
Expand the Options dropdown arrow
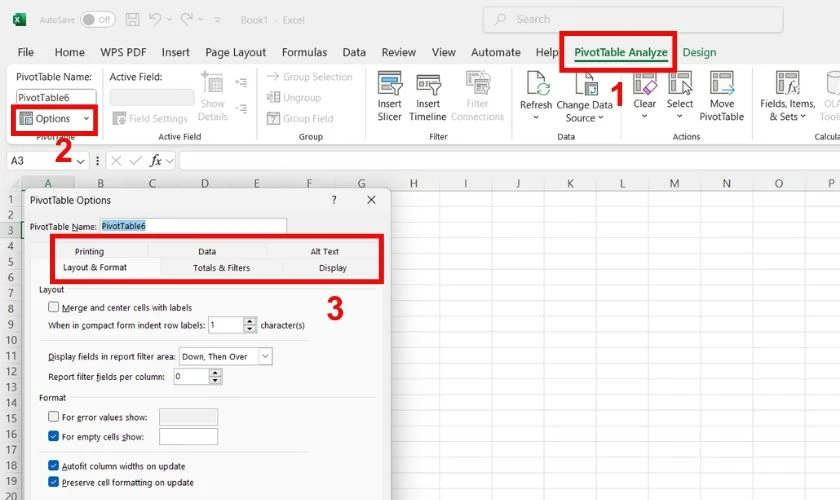(x=86, y=118)
